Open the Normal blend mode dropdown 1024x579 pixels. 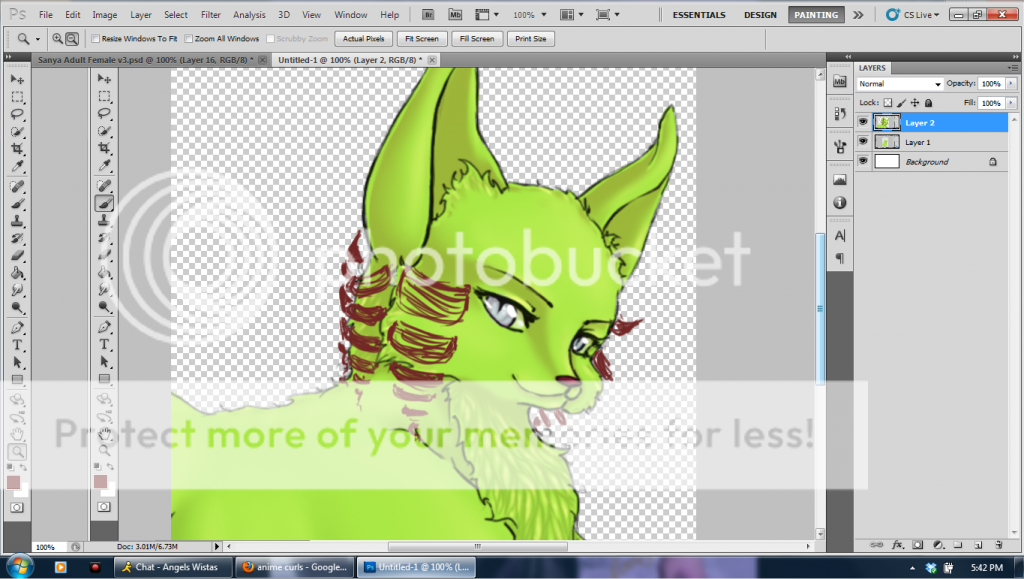pyautogui.click(x=900, y=84)
